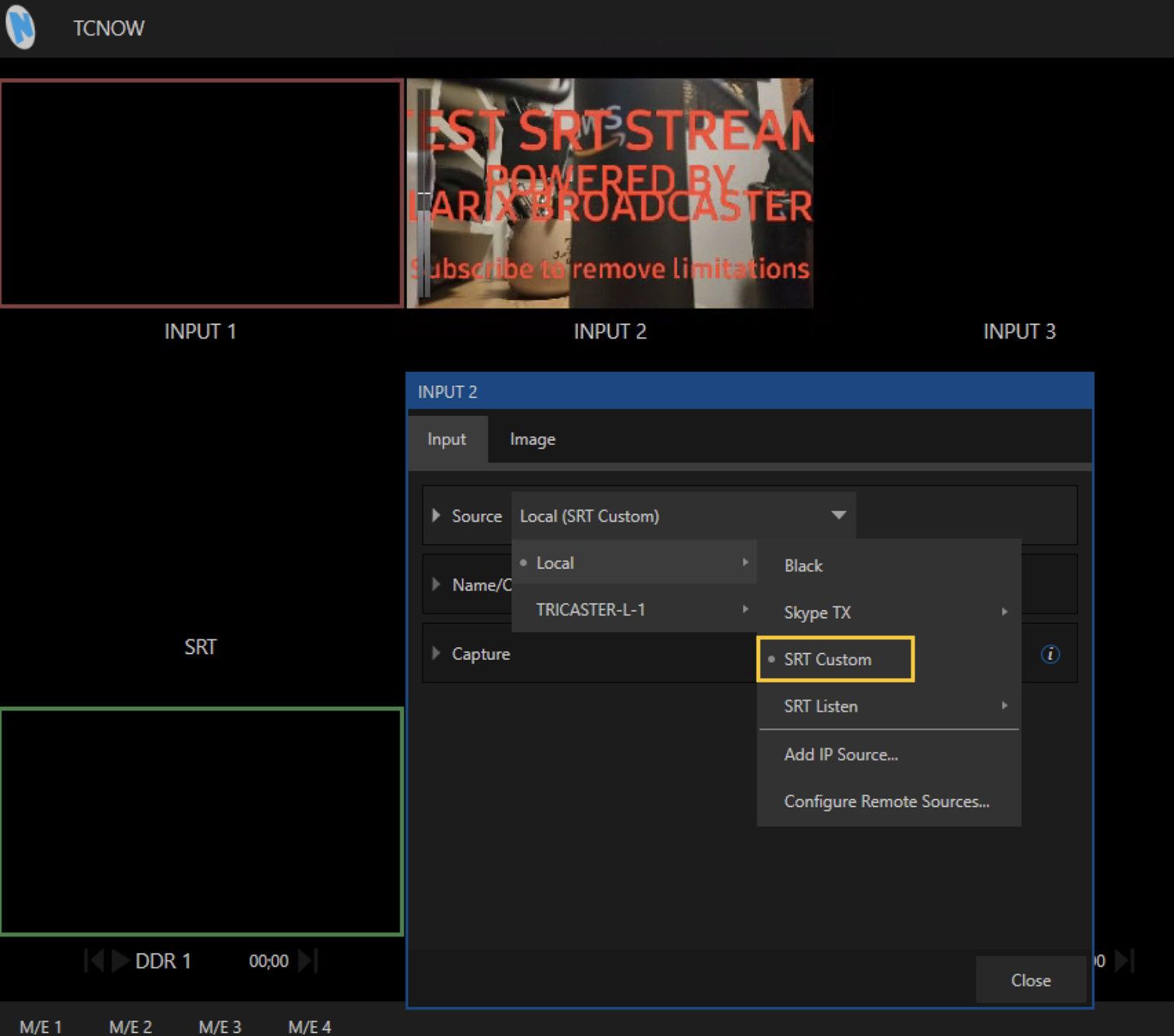Open the info icon in Capture row

point(1050,655)
